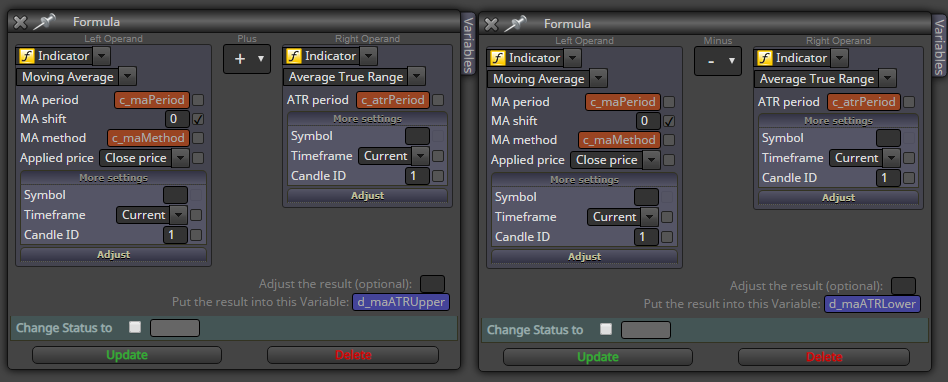Click c_atrPeriod field in right window
The height and width of the screenshot is (382, 948).
pos(864,102)
